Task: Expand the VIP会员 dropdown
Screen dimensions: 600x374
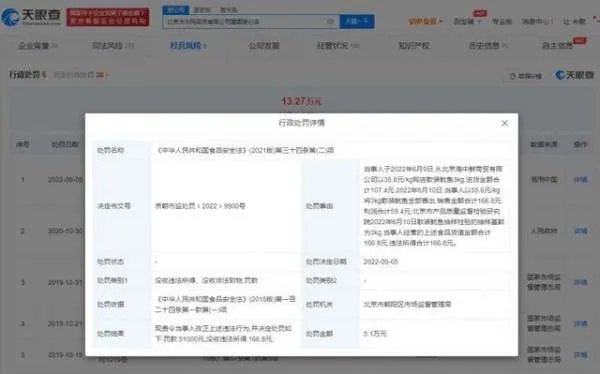Action: [425, 21]
